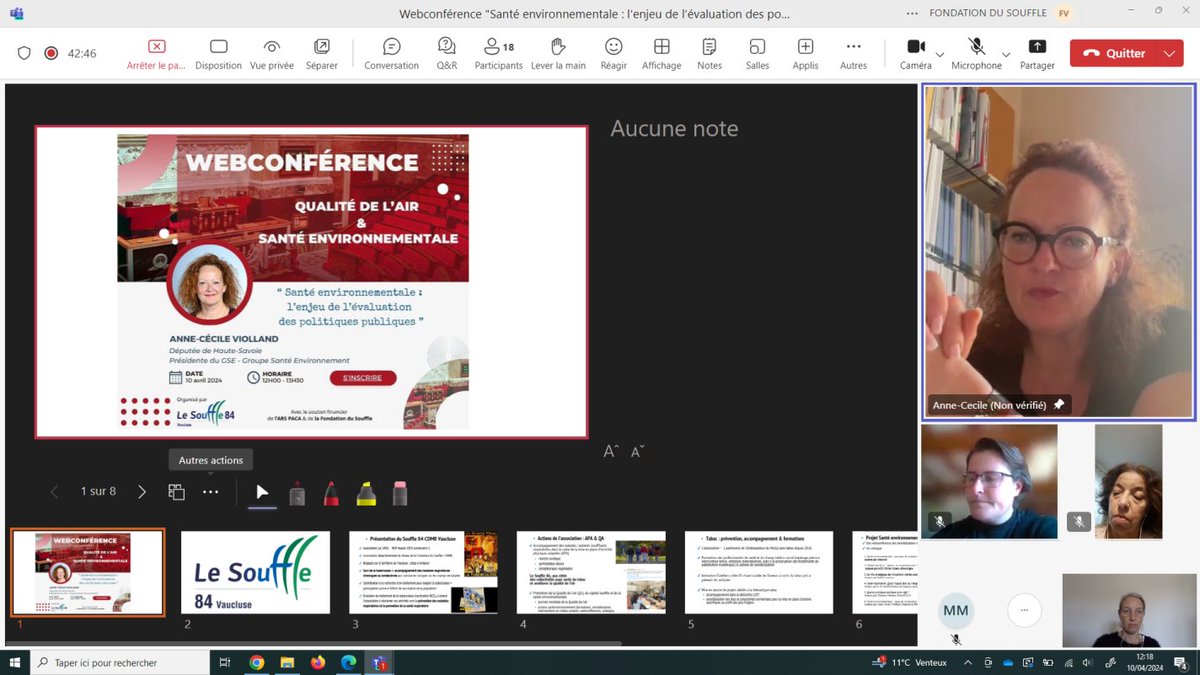This screenshot has height=675, width=1200.
Task: Open File Explorer from the taskbar
Action: pos(288,662)
